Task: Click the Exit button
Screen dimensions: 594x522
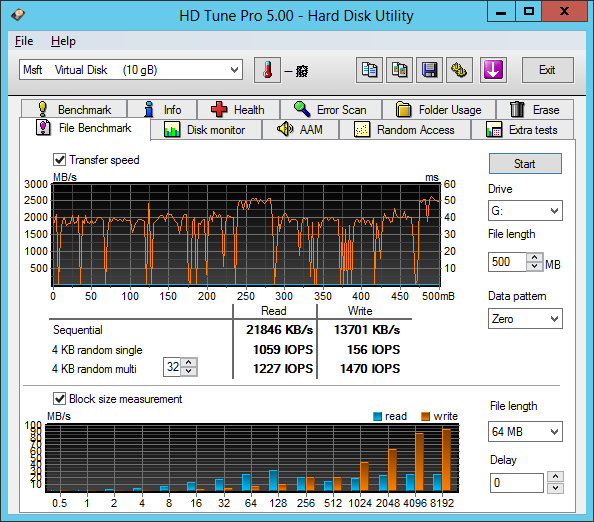Action: coord(547,70)
